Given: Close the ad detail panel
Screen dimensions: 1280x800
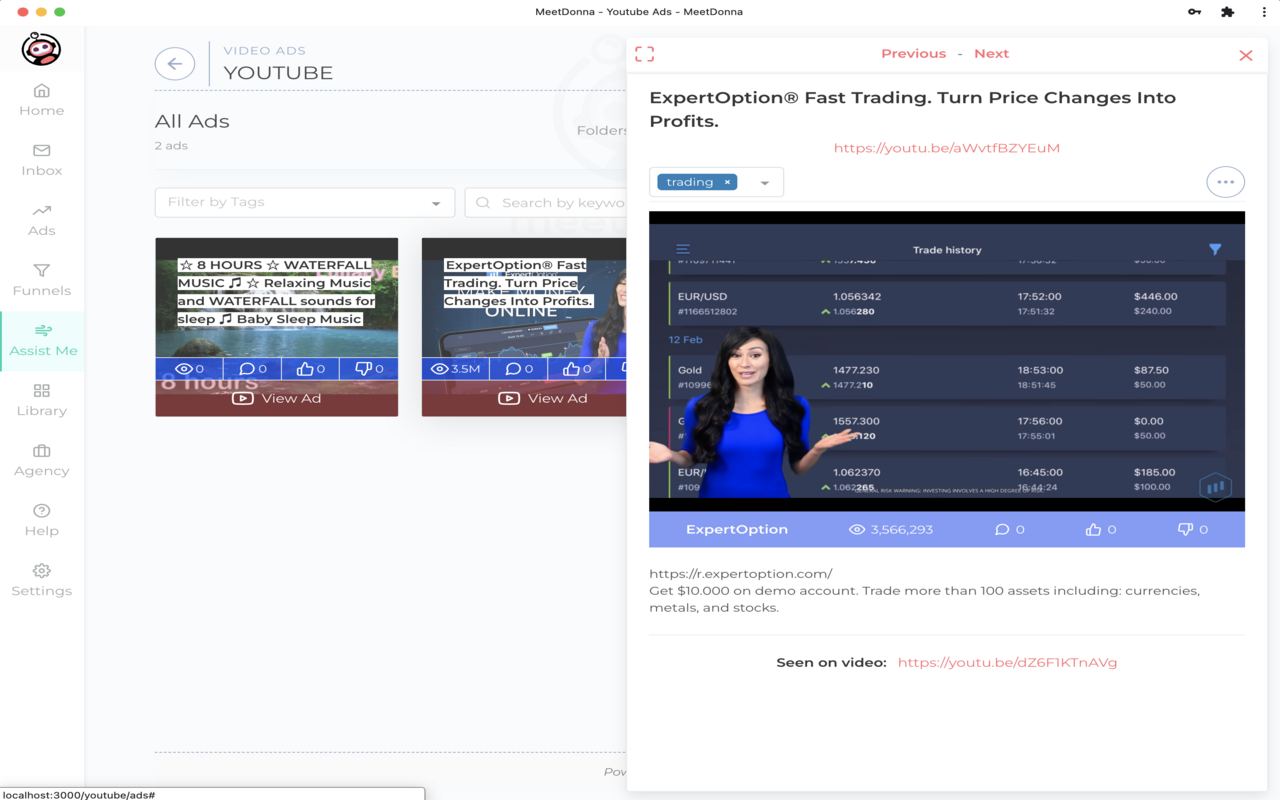Looking at the screenshot, I should pos(1246,55).
